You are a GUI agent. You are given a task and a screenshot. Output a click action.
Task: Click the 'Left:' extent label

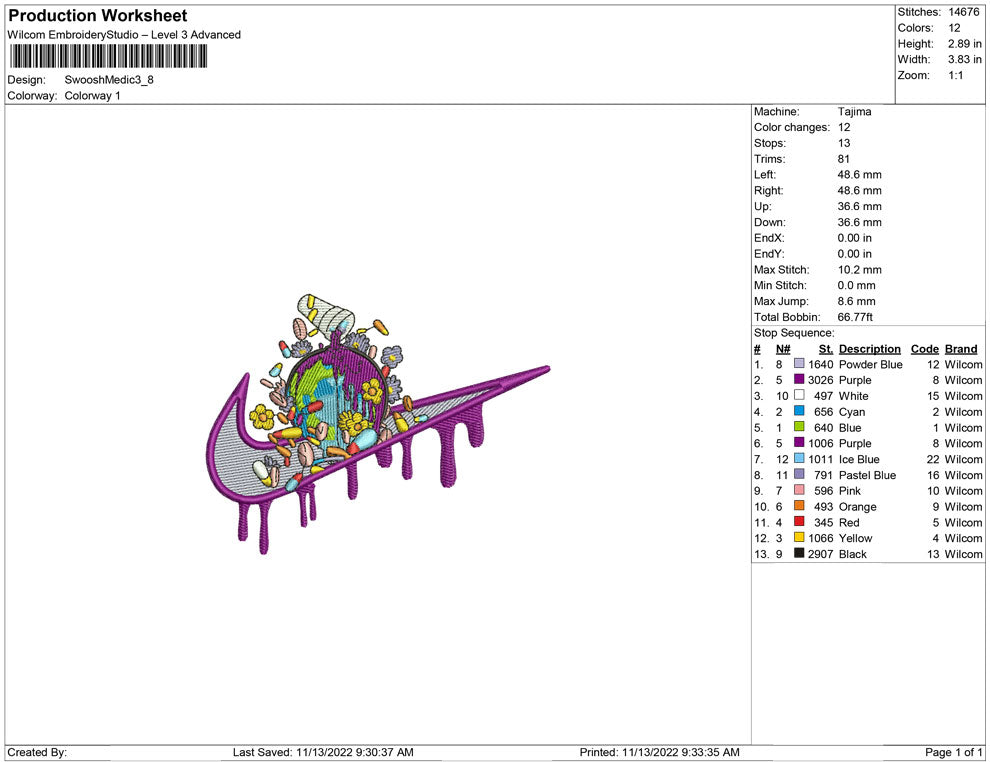tap(765, 174)
